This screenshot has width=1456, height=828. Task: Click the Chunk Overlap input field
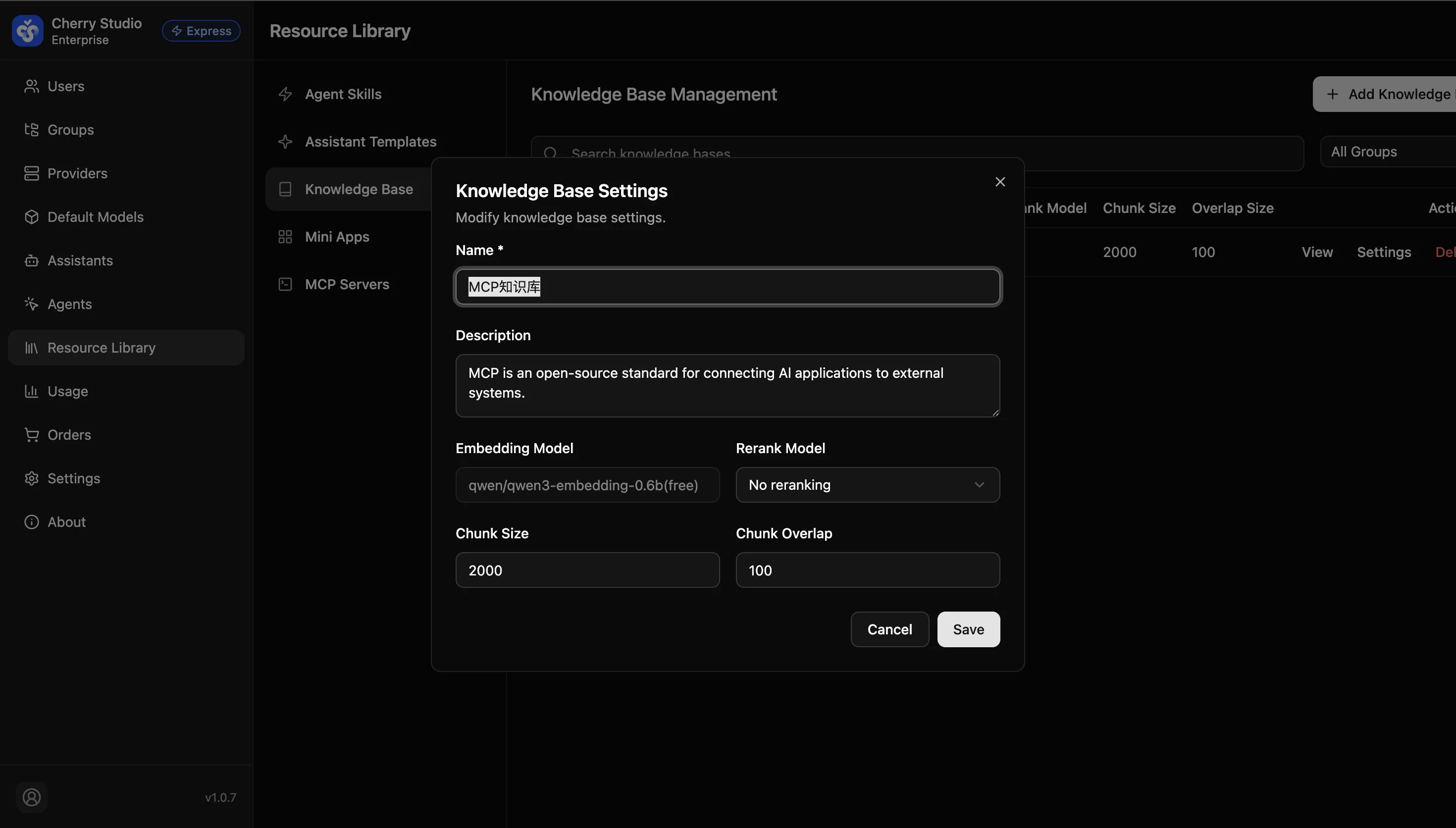(x=868, y=570)
